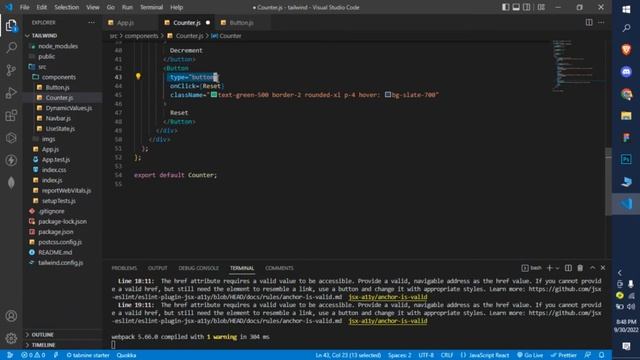
Task: Click Go Live in the status bar
Action: [x=530, y=355]
